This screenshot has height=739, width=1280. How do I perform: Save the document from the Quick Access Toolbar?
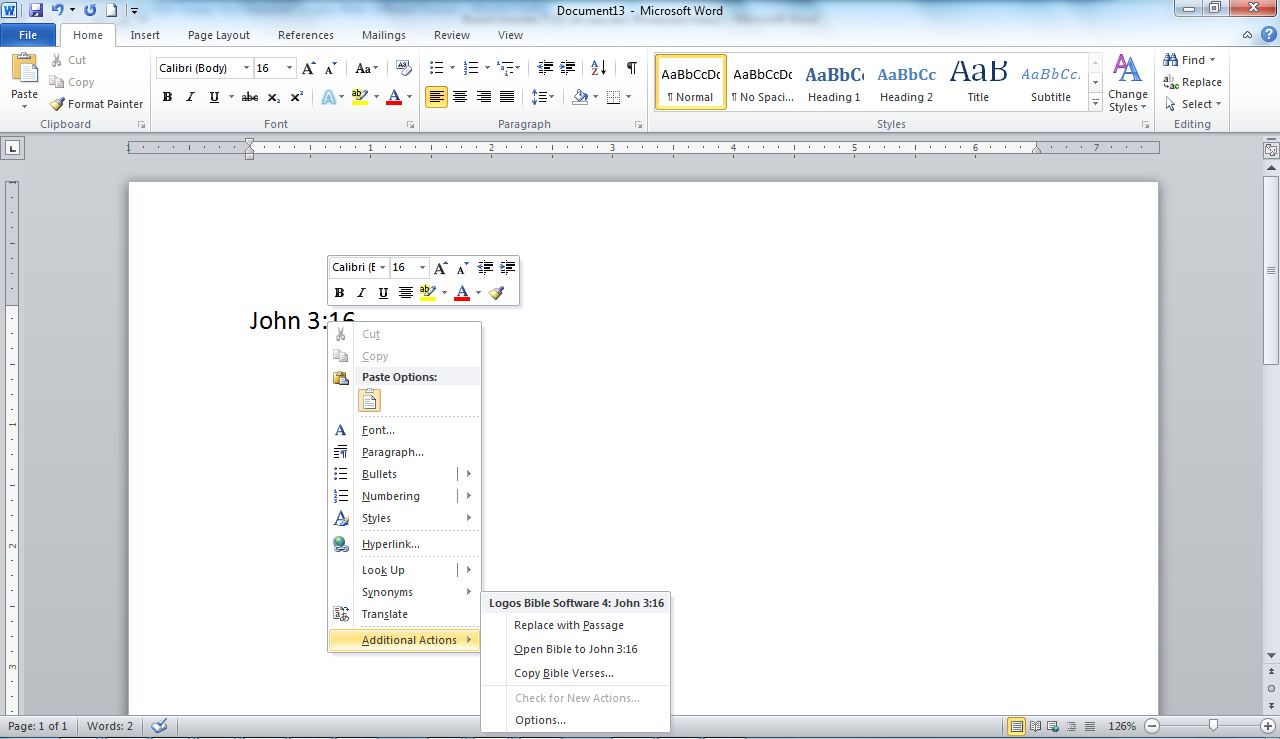36,10
